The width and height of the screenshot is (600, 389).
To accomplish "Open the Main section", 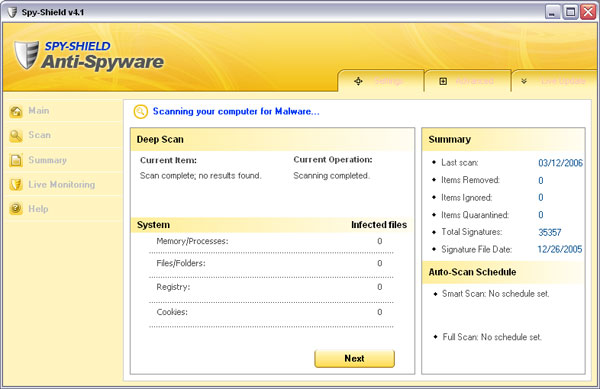I will pyautogui.click(x=39, y=111).
